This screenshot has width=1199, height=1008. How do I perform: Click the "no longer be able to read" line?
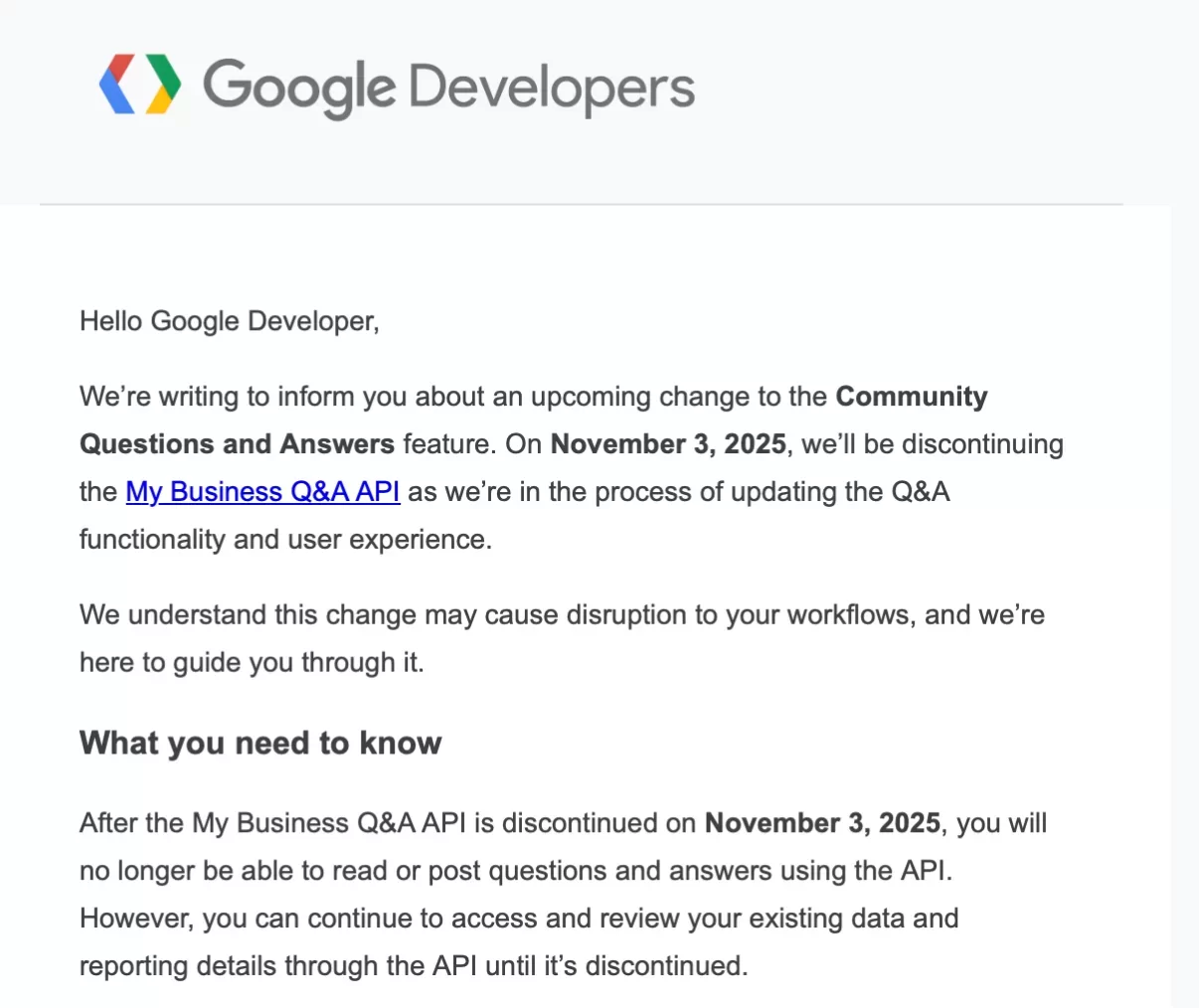516,871
